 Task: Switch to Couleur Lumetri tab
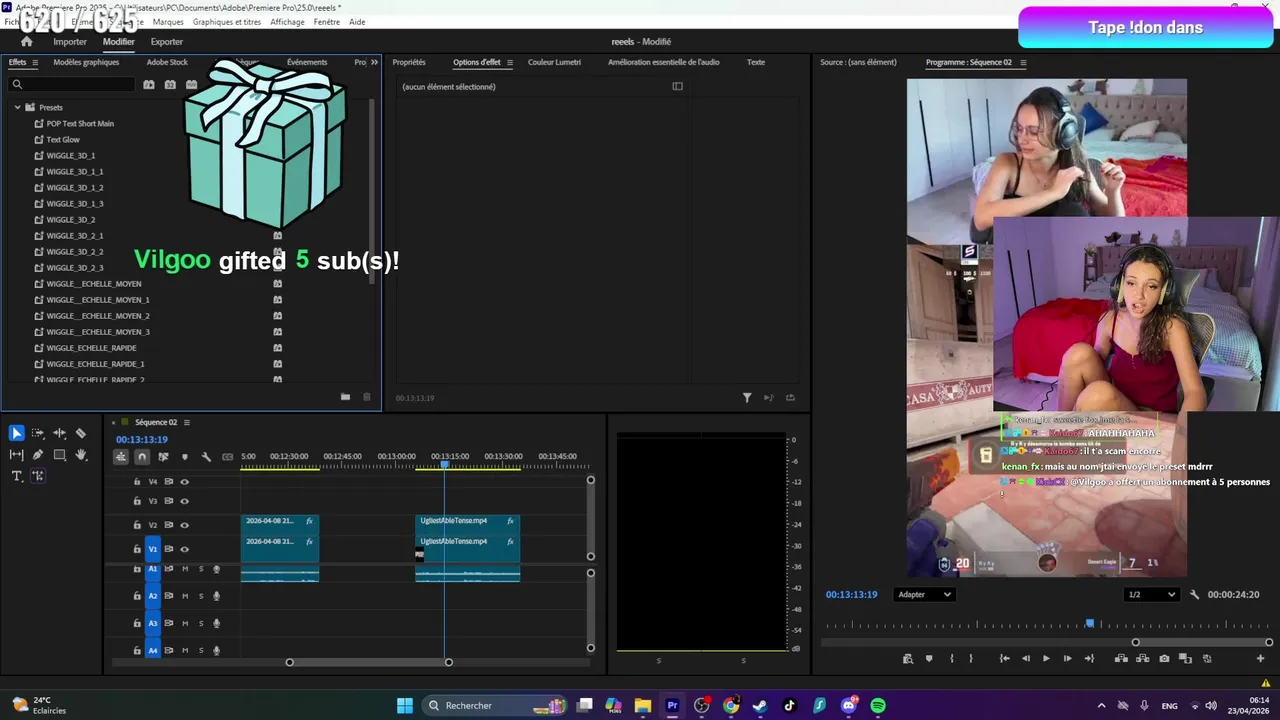(554, 62)
